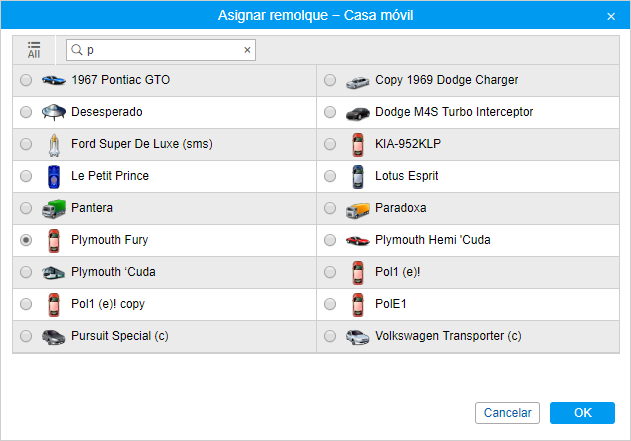
Task: Select the Pursuit Special (c) radio button
Action: point(26,336)
